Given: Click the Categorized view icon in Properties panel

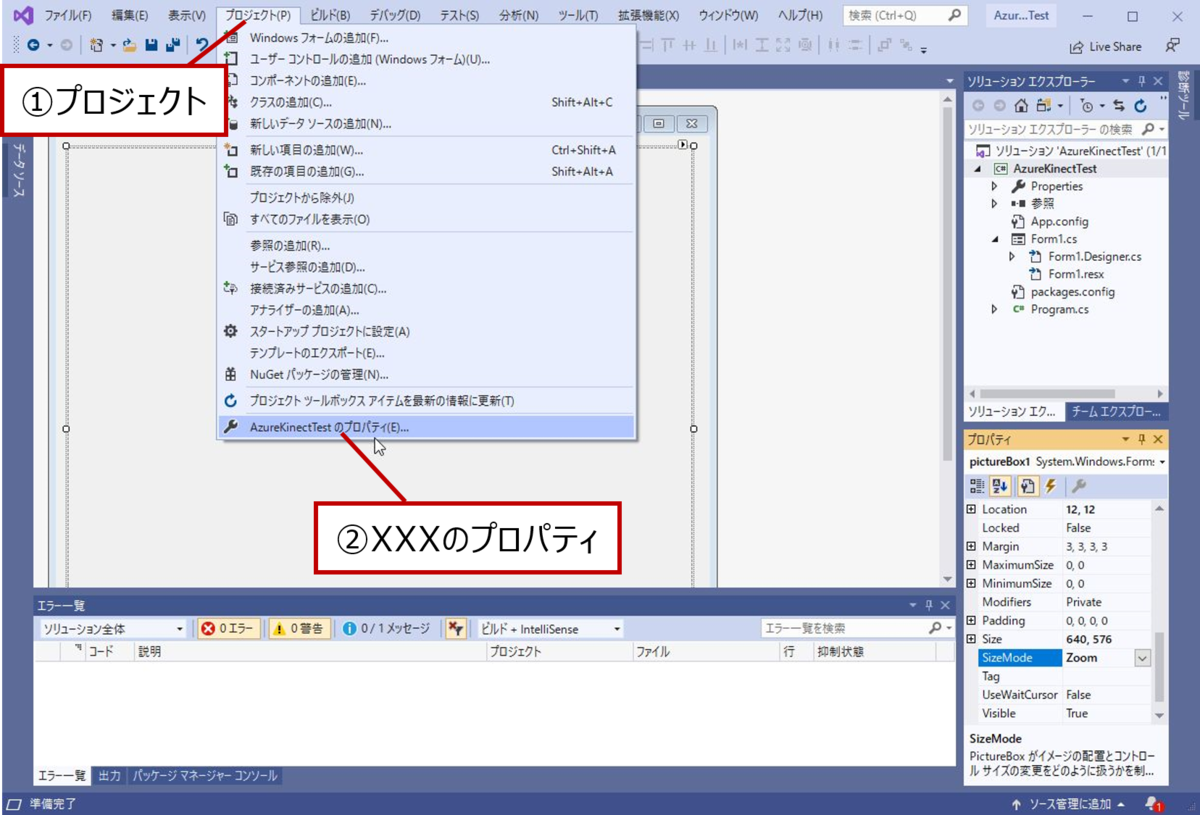Looking at the screenshot, I should click(977, 486).
